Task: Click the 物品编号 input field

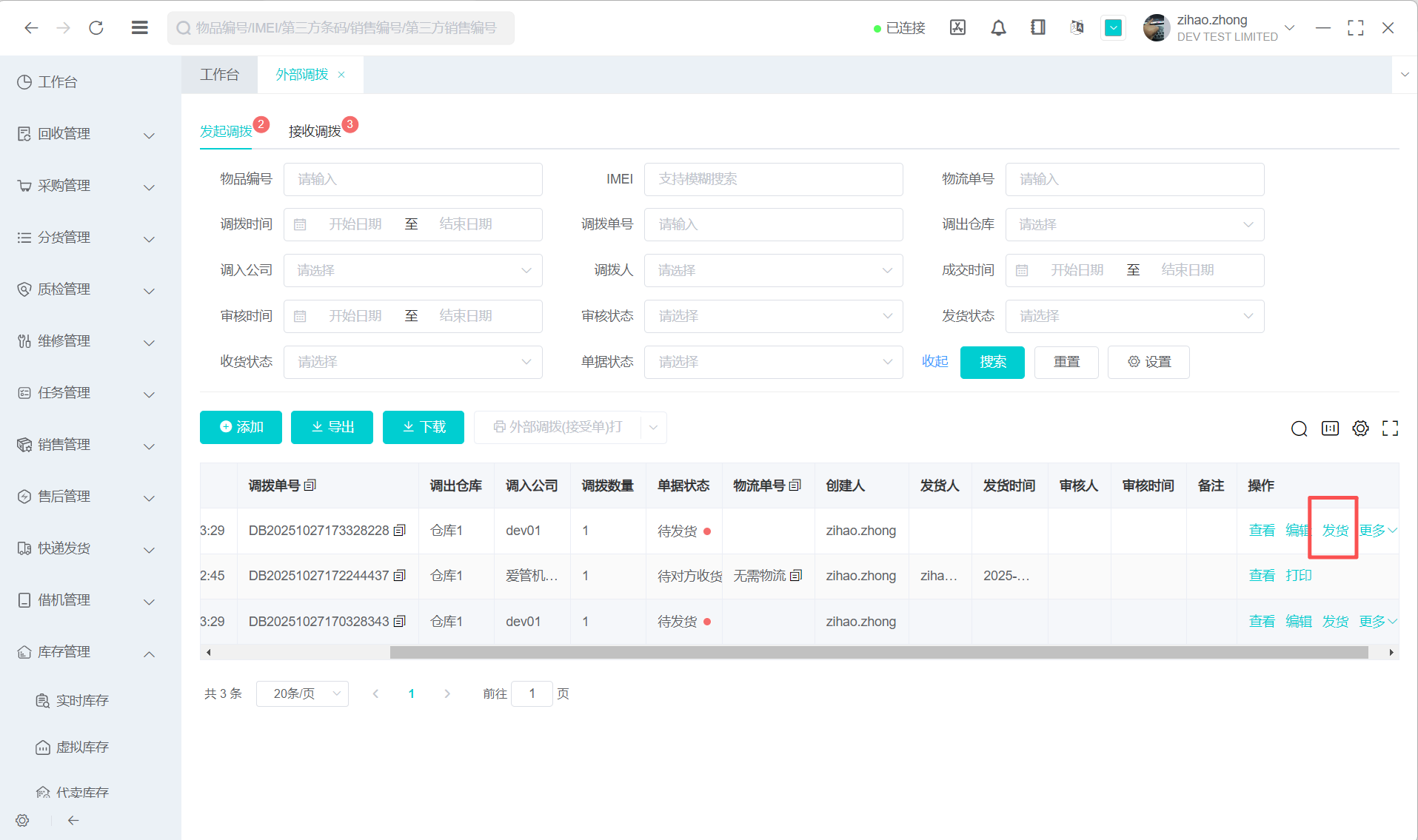Action: [x=412, y=179]
